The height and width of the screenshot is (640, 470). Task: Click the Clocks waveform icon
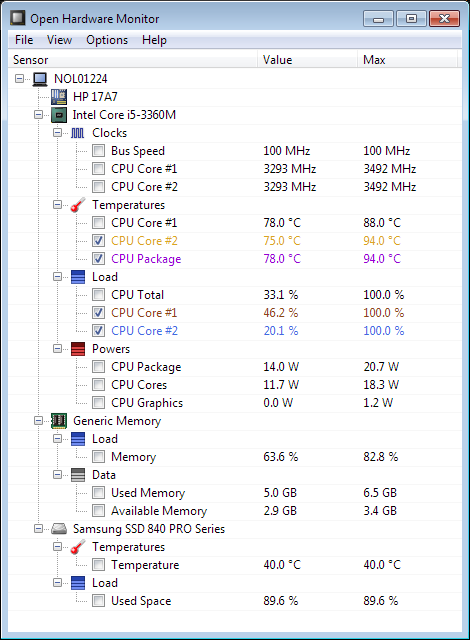click(x=78, y=133)
